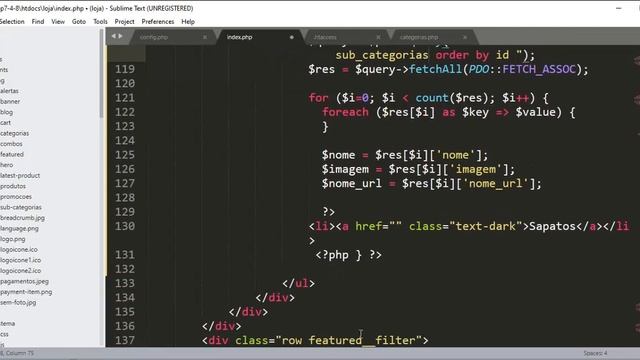640x360 pixels.
Task: Switch to the categorias.php tab
Action: tap(419, 37)
